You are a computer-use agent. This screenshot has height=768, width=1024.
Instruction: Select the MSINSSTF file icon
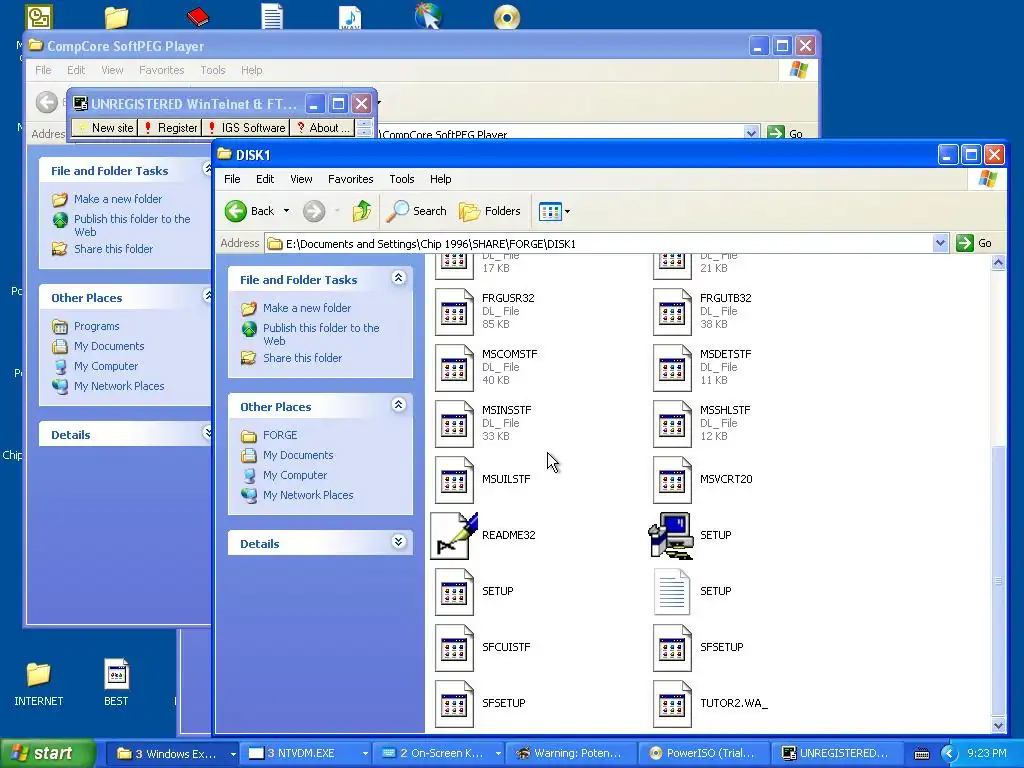click(x=454, y=424)
